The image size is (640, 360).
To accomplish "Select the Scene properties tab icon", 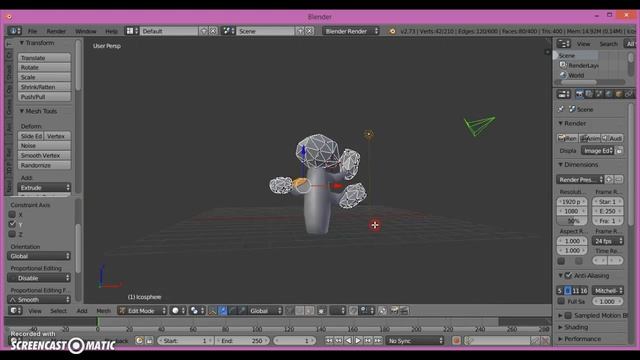I will pos(599,94).
